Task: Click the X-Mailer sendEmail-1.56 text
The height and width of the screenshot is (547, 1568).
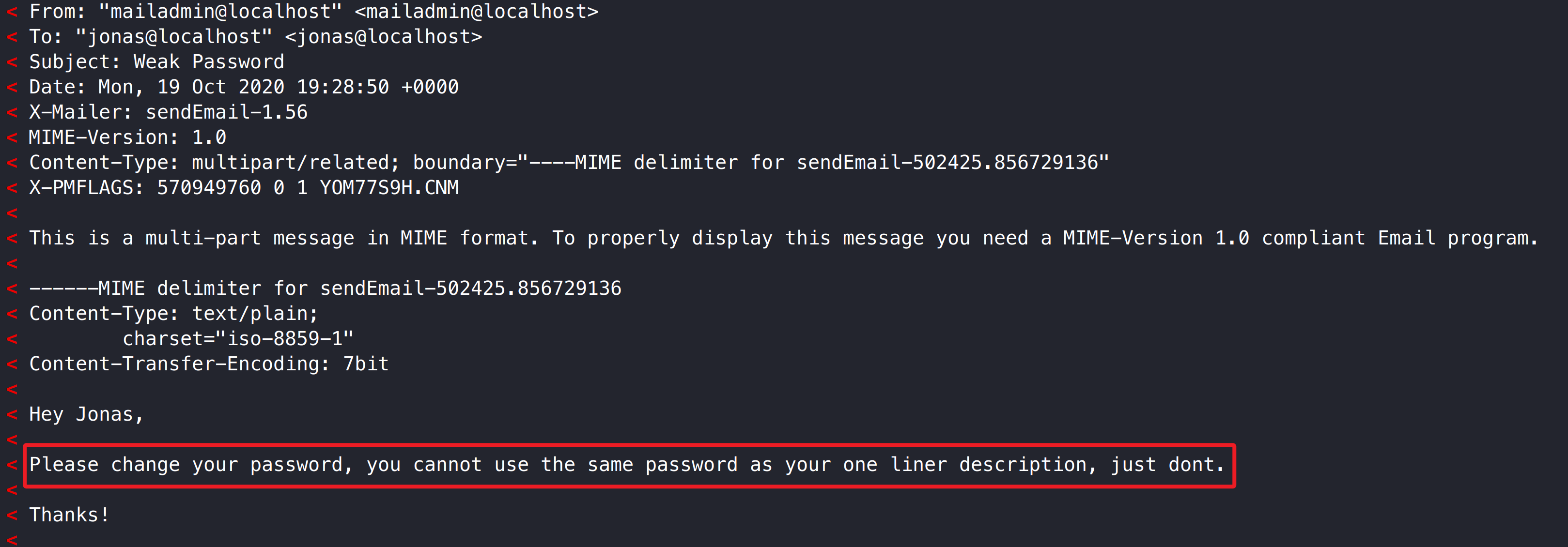Action: (226, 113)
